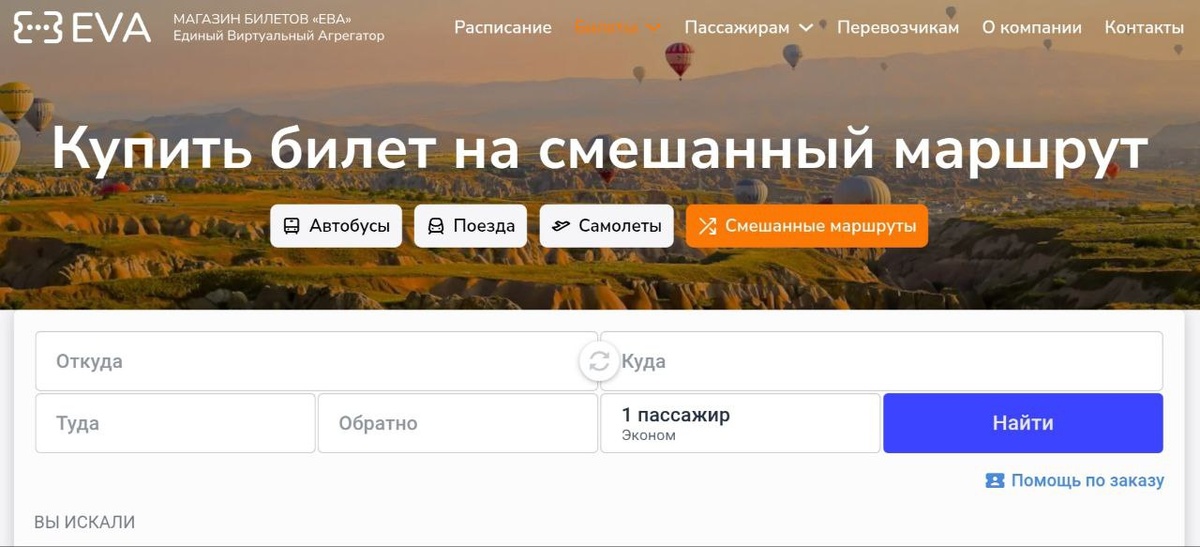Viewport: 1200px width, 547px height.
Task: Expand the Пассажирам dropdown chevron
Action: pos(806,28)
